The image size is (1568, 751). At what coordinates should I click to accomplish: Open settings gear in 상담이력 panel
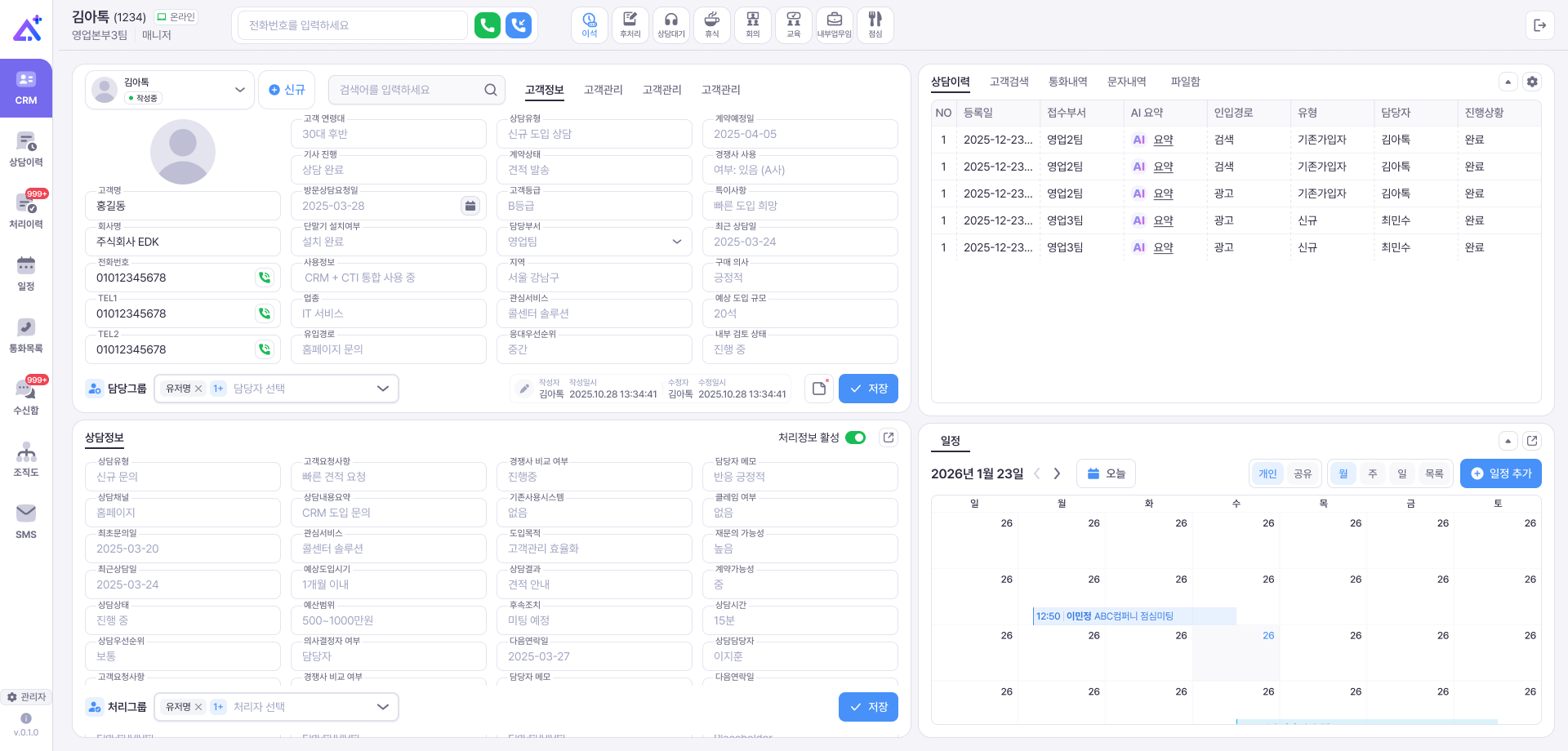(x=1532, y=82)
